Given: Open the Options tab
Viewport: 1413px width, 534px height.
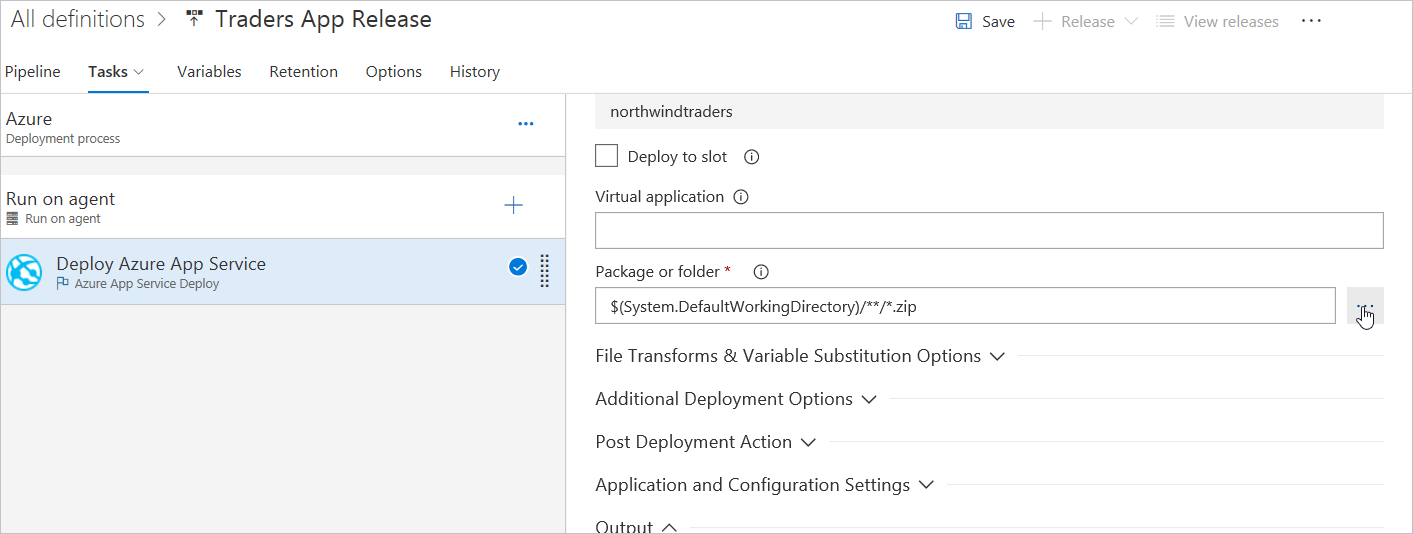Looking at the screenshot, I should (x=394, y=72).
